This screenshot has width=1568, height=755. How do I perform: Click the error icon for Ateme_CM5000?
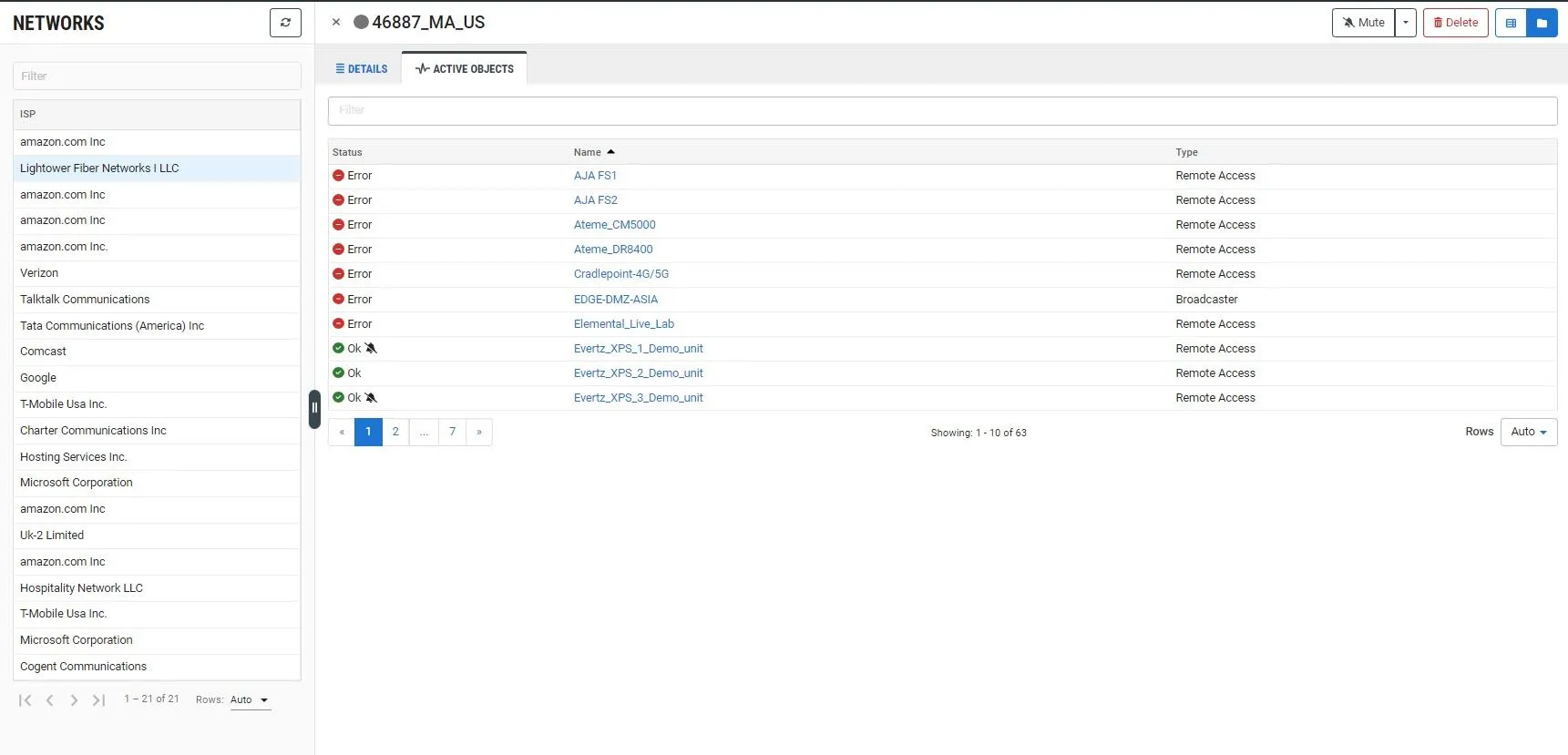pos(338,225)
